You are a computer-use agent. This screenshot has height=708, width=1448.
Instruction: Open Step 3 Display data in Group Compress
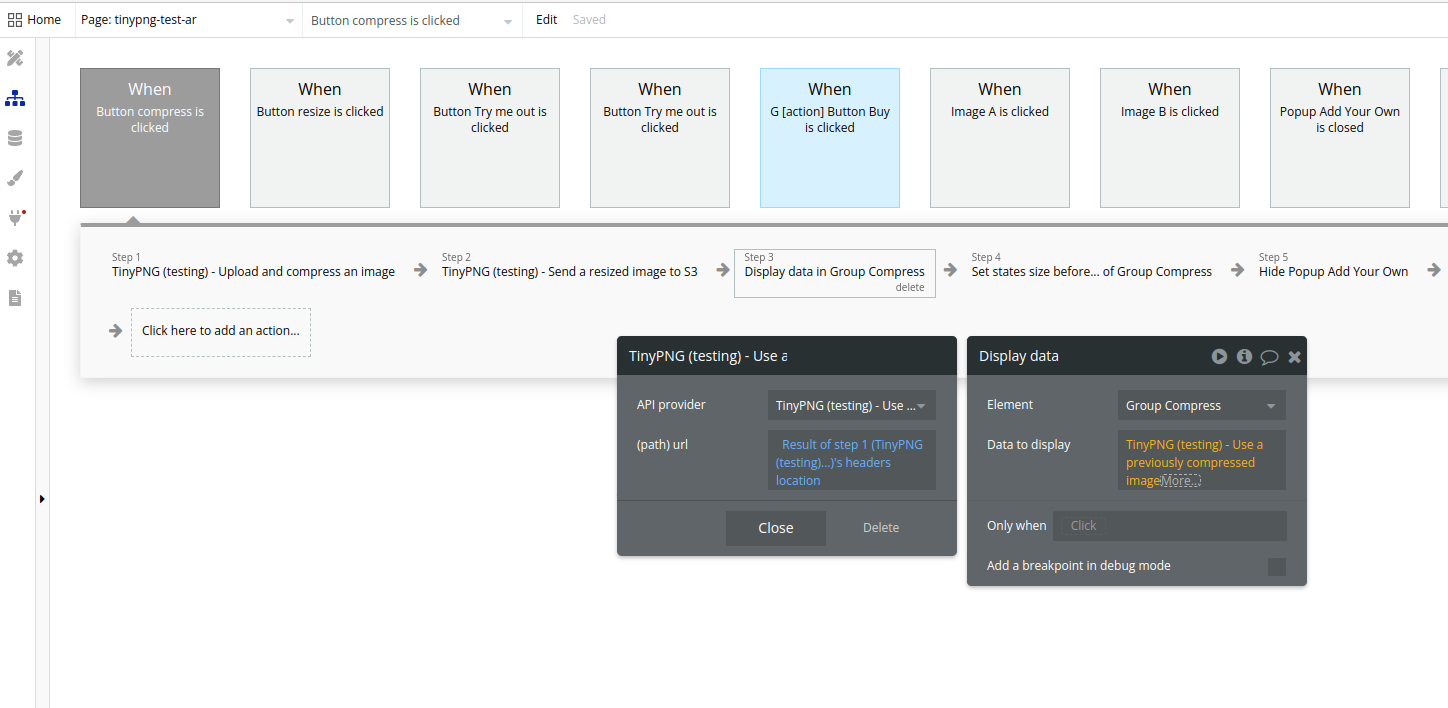[x=835, y=273]
